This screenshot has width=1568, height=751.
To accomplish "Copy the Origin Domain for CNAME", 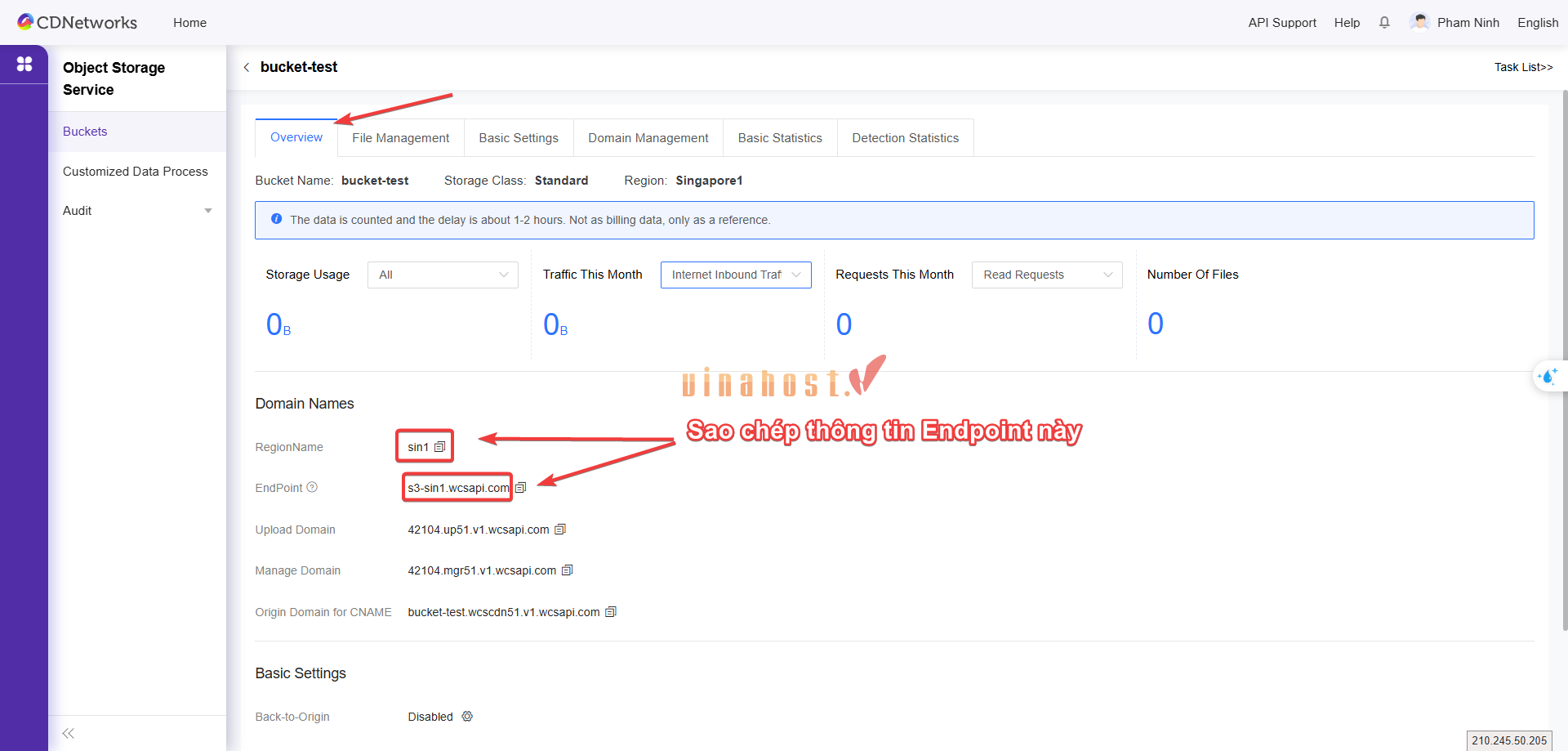I will 611,612.
